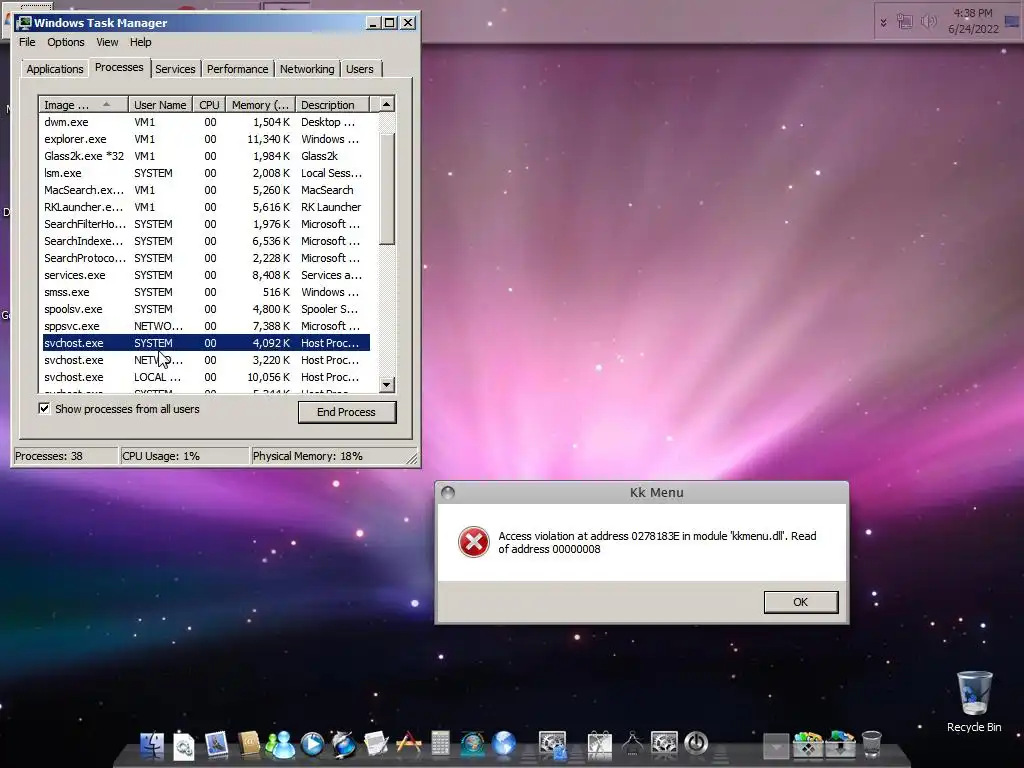Select the MacSearch.ex... process row
1024x768 pixels.
(x=206, y=190)
